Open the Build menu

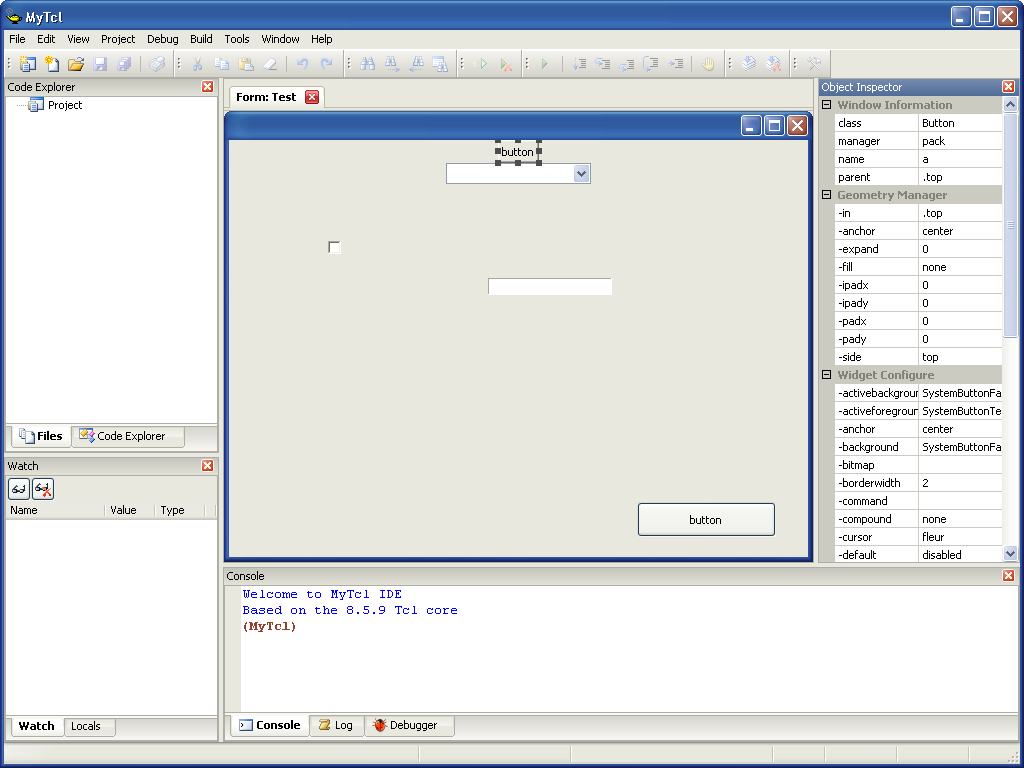point(201,39)
